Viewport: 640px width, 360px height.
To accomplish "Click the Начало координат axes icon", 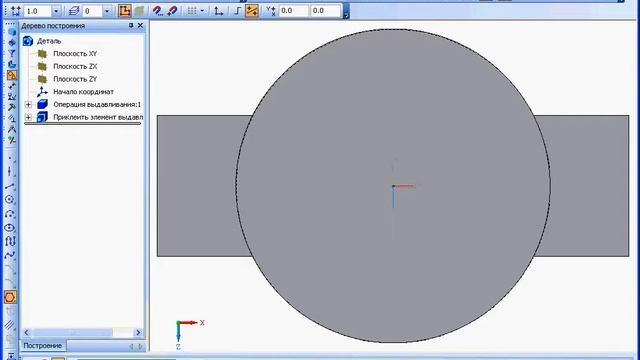I will point(42,92).
